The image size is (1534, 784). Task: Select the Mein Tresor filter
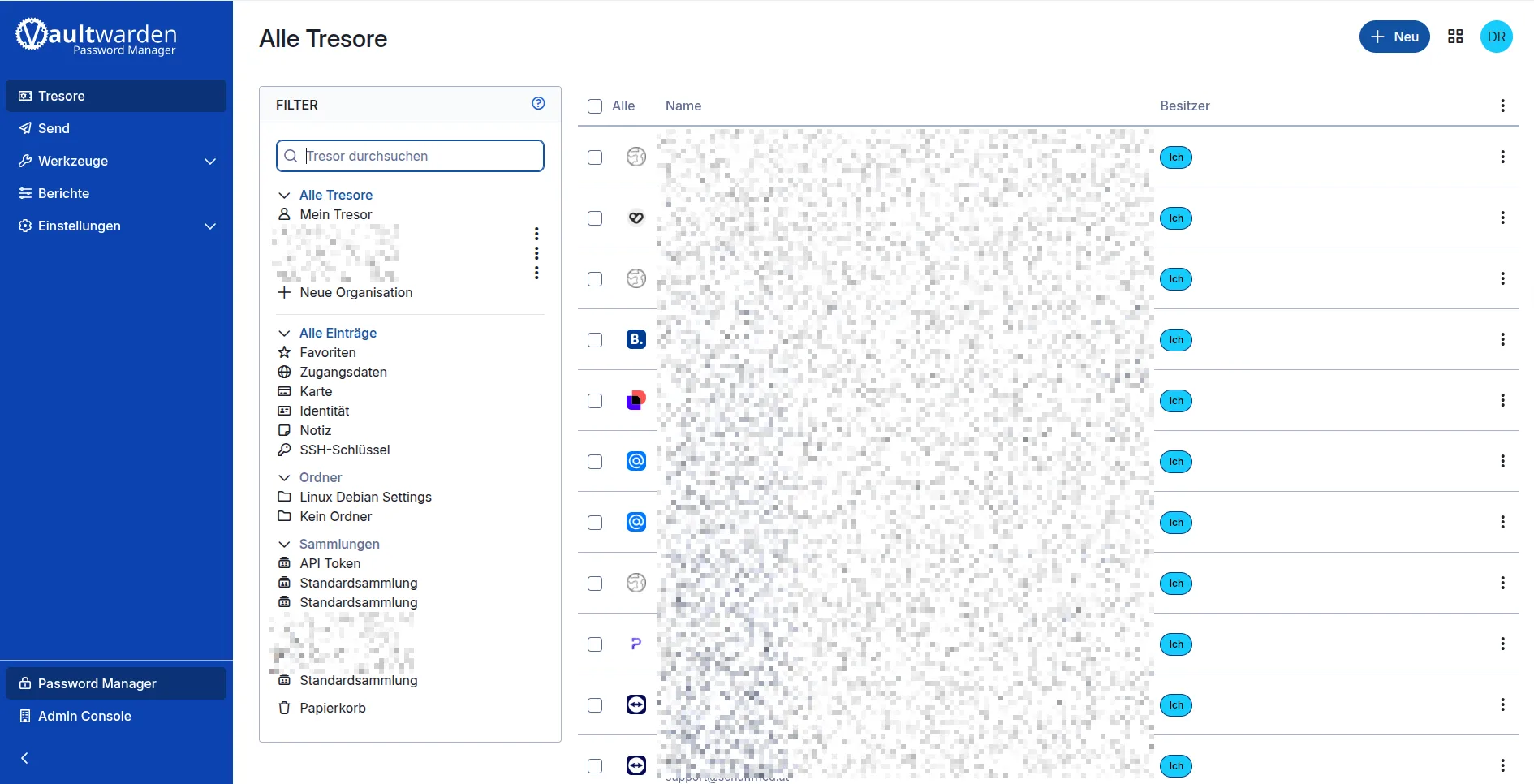pyautogui.click(x=336, y=214)
